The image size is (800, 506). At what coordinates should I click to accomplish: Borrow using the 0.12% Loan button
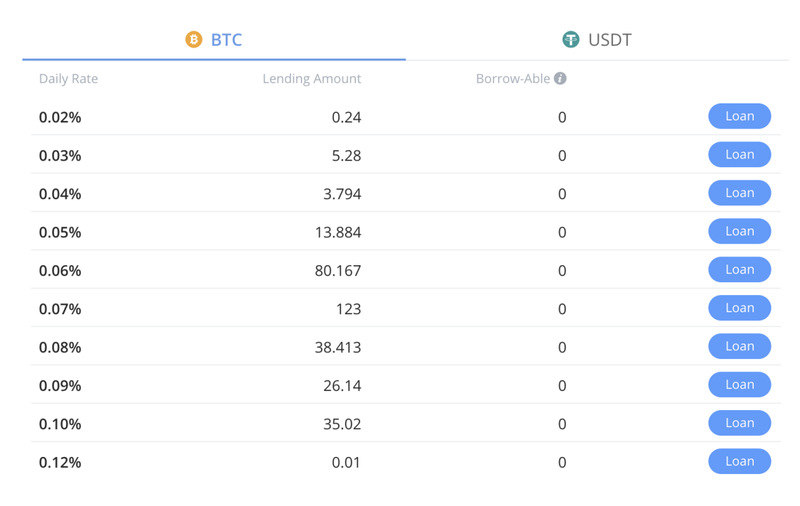tap(739, 461)
